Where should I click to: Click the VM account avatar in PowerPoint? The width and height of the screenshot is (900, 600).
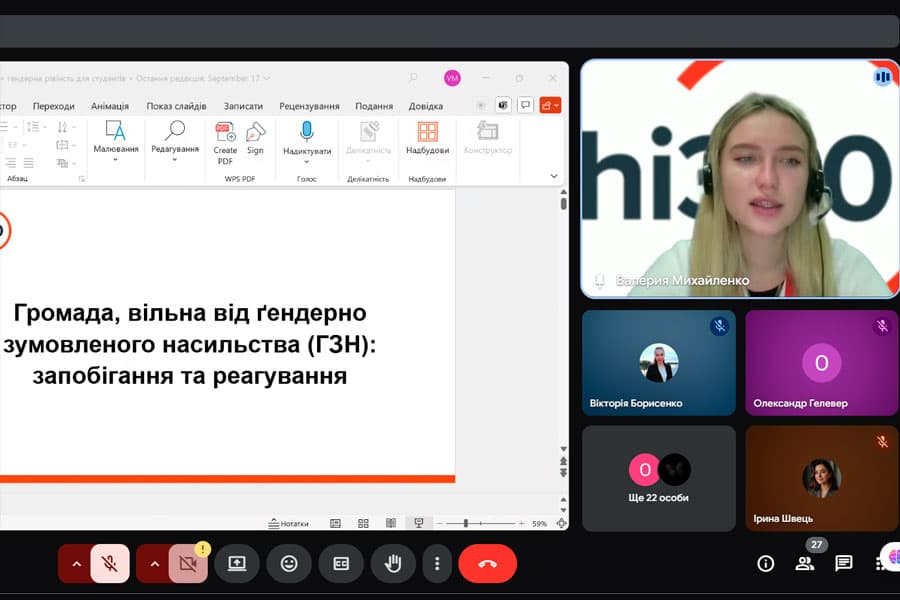point(452,78)
